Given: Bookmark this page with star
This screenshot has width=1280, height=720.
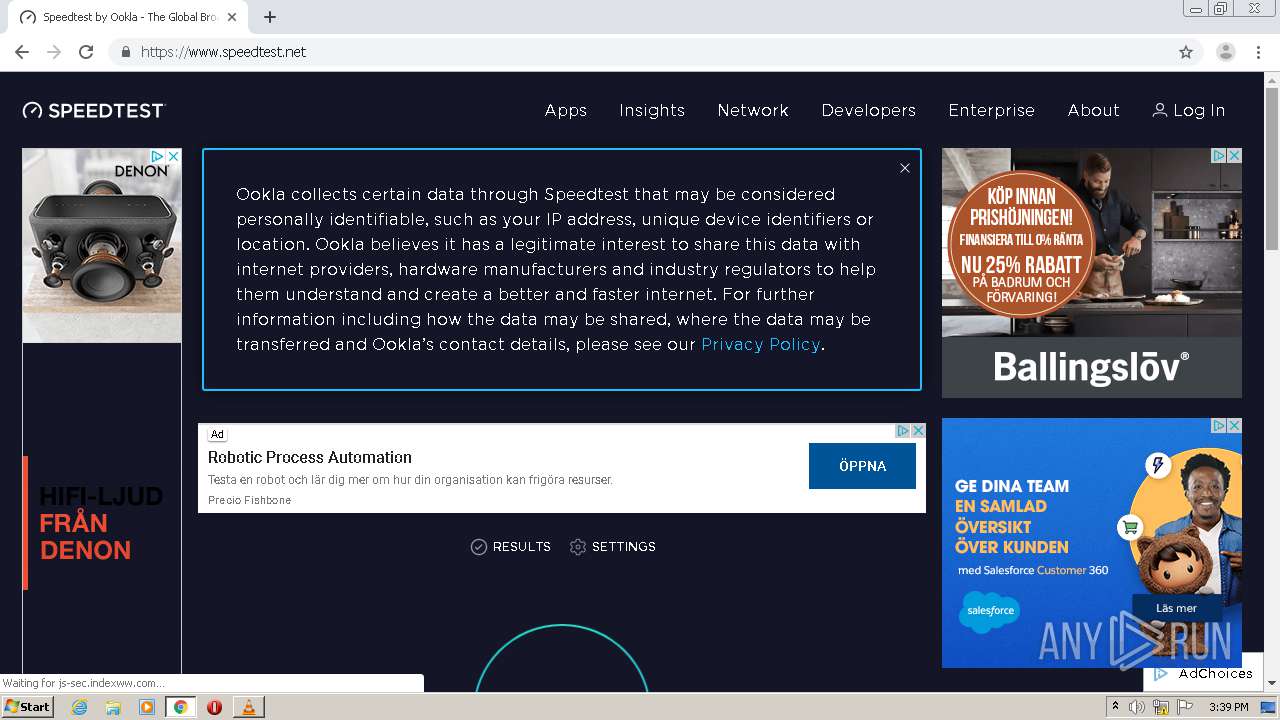Looking at the screenshot, I should click(1186, 52).
